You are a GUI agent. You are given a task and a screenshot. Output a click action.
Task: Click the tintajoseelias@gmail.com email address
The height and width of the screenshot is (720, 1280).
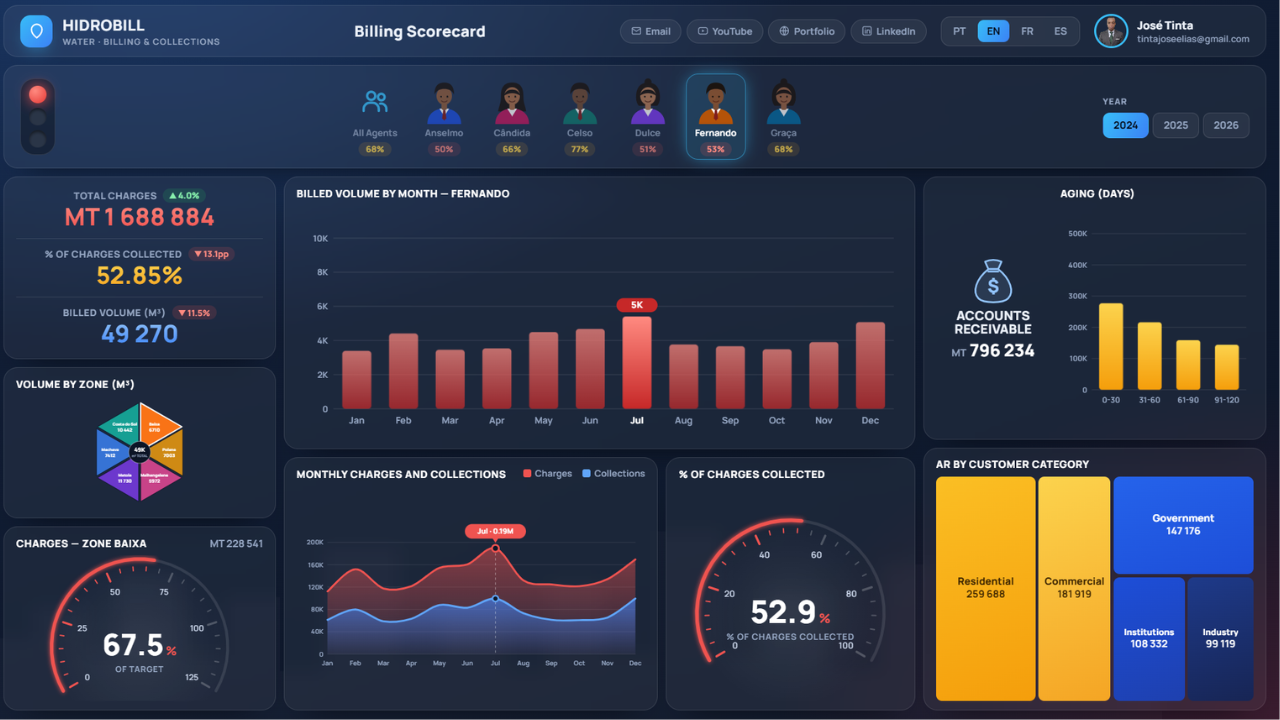click(1193, 39)
